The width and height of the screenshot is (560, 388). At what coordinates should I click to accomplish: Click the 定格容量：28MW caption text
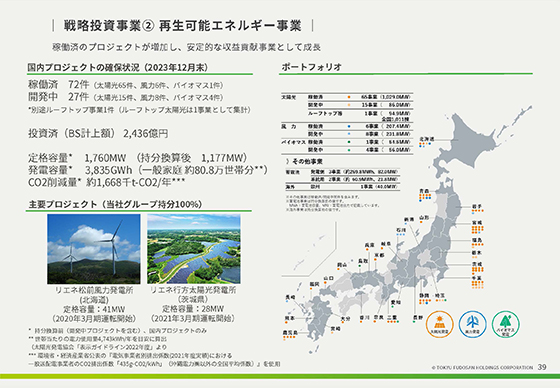click(x=193, y=309)
